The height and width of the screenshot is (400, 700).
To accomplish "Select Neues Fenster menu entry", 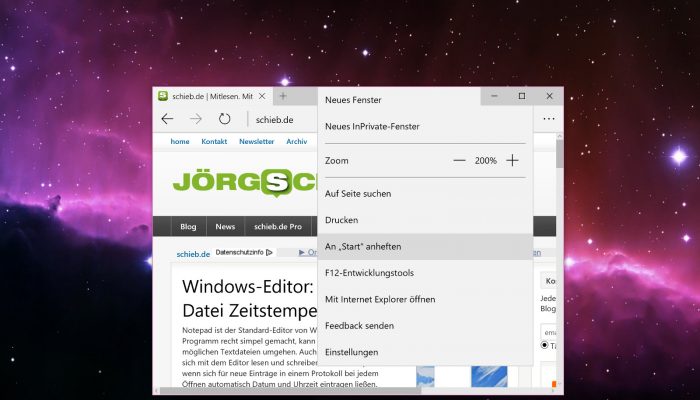I will [425, 100].
